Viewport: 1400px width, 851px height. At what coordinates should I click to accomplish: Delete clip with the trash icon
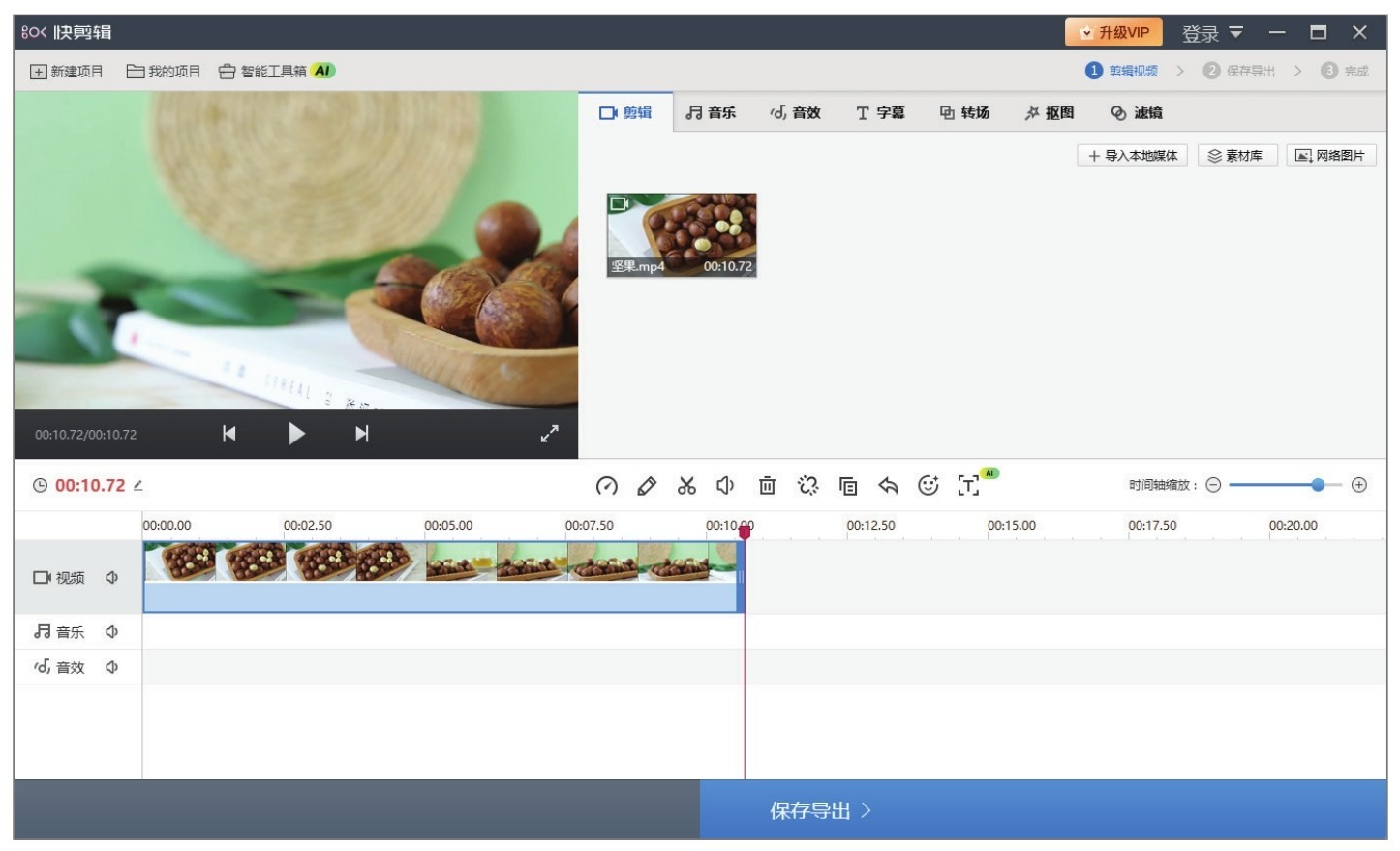[767, 486]
